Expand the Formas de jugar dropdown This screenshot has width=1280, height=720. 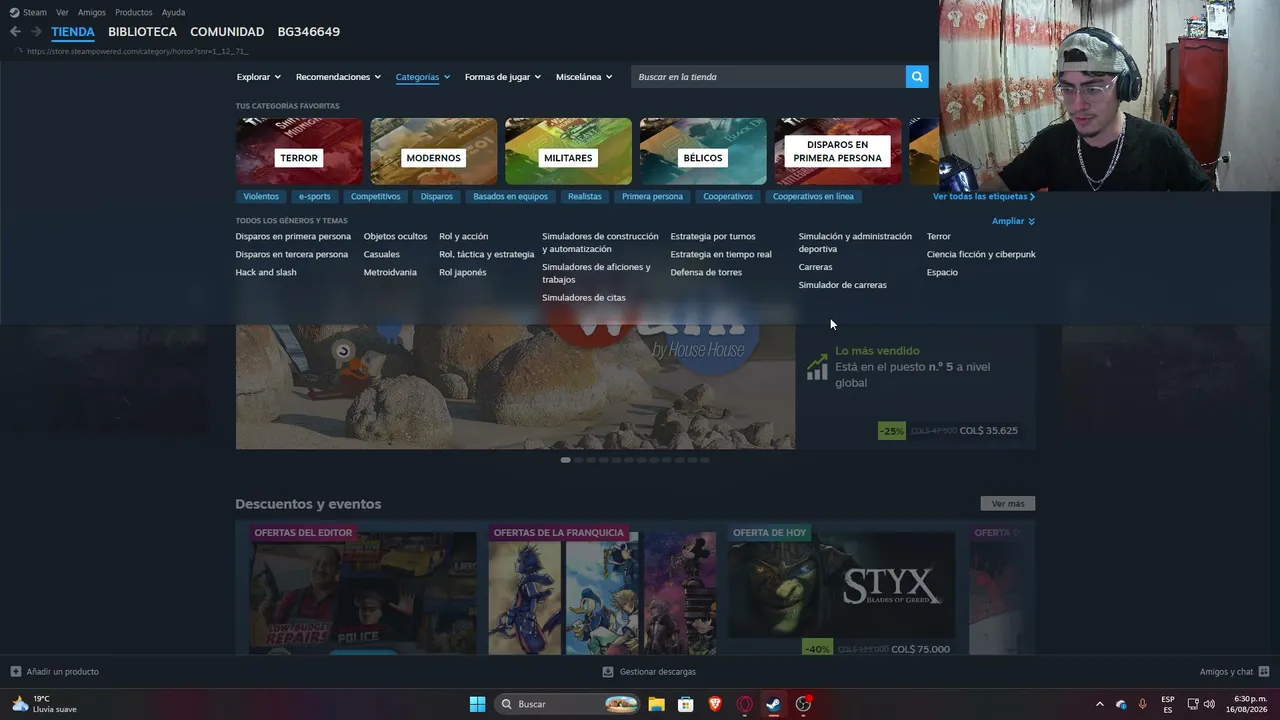click(x=503, y=77)
